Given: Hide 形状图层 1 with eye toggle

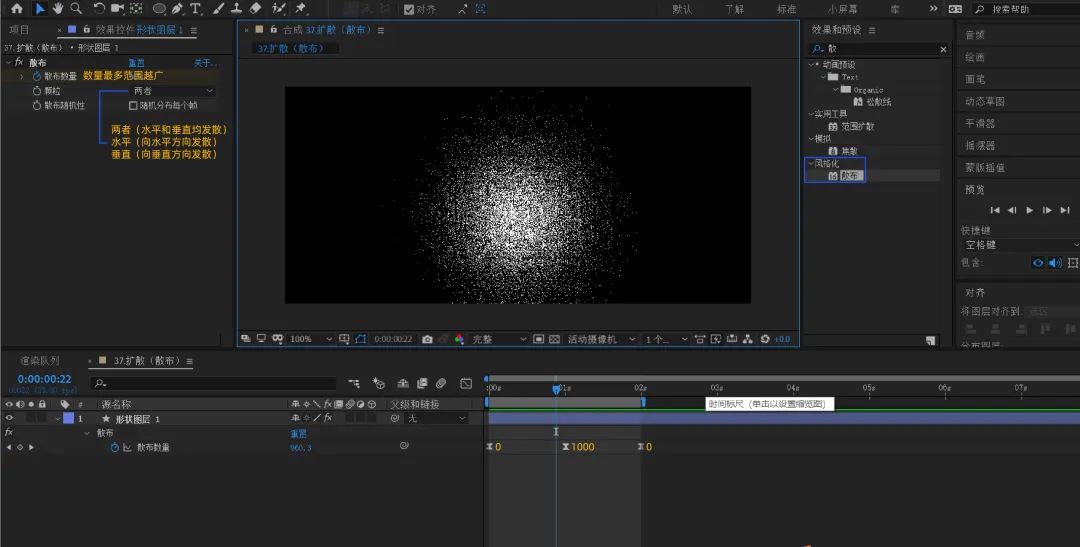Looking at the screenshot, I should click(x=10, y=418).
